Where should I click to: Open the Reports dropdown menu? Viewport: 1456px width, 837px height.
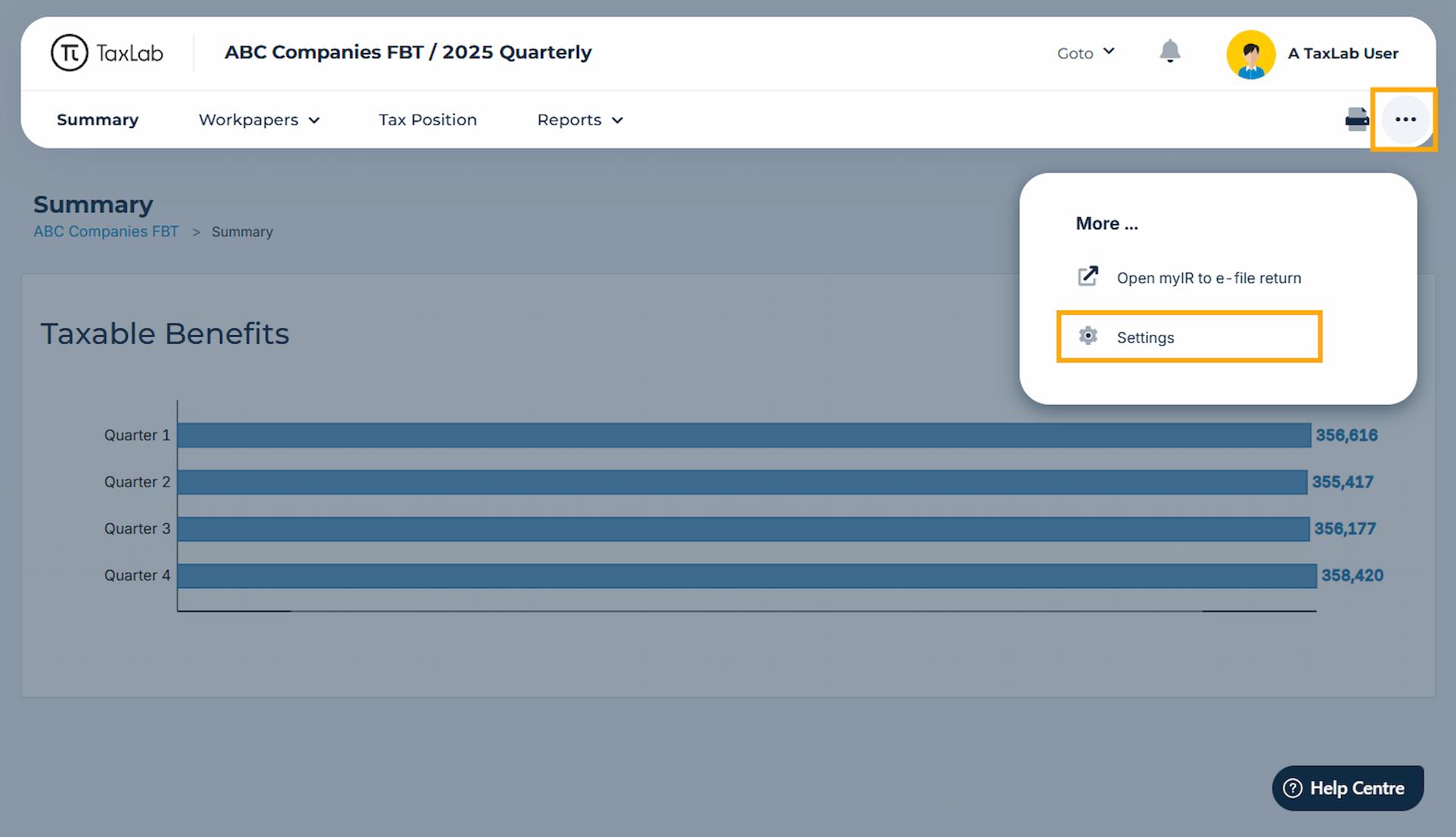click(x=579, y=120)
